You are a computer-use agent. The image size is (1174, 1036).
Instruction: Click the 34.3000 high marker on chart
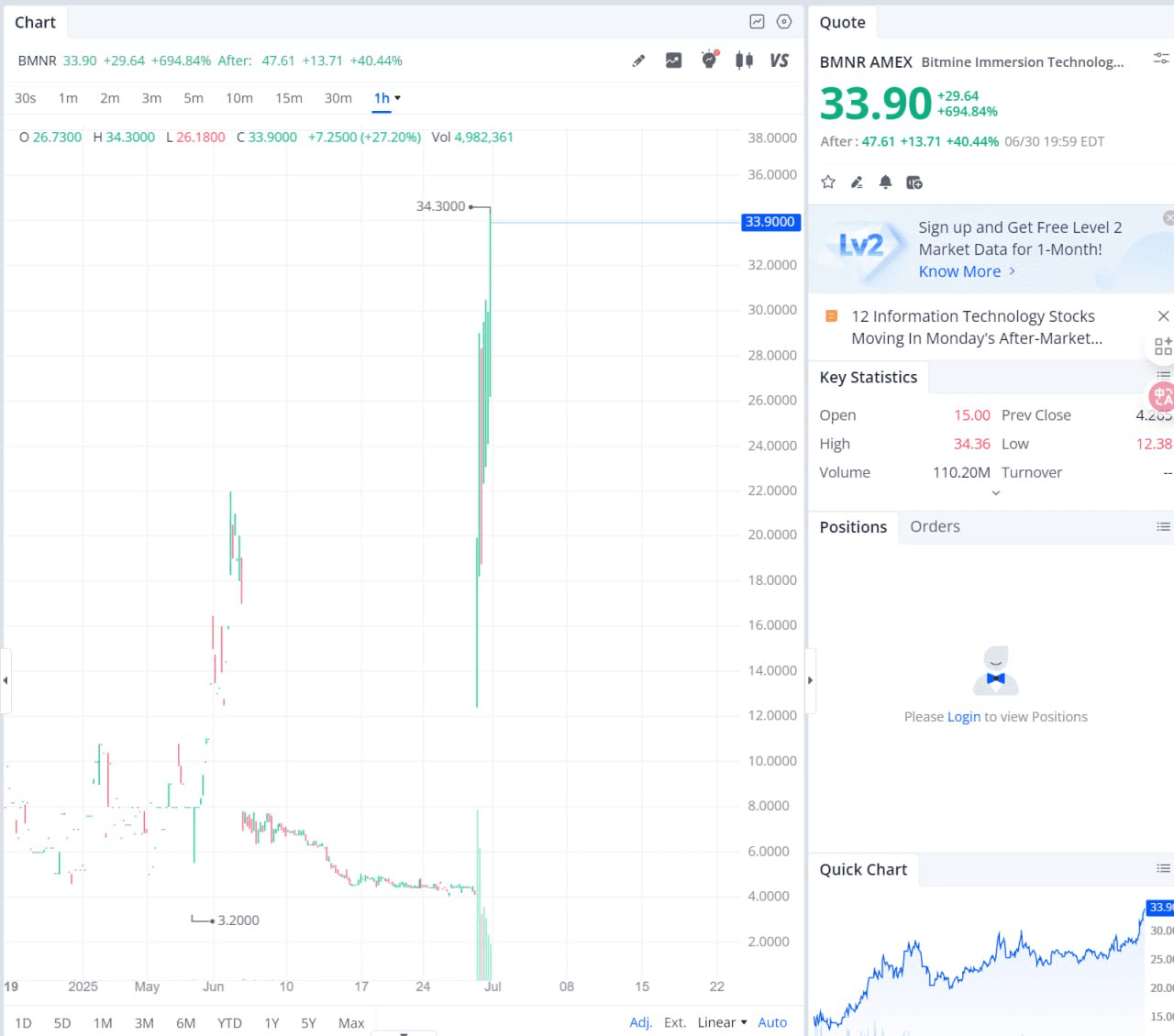(440, 206)
